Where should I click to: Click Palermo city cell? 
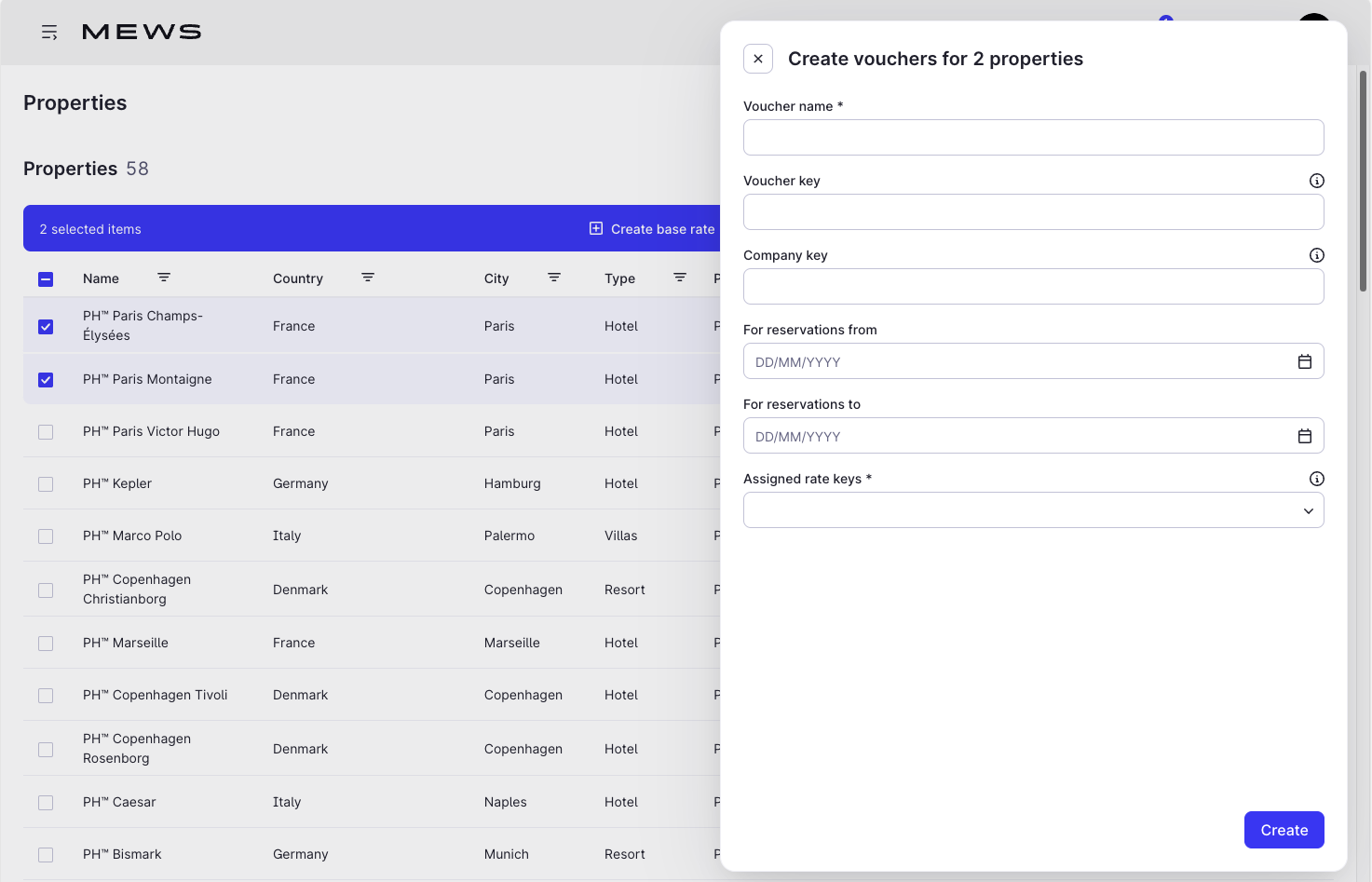pyautogui.click(x=509, y=536)
